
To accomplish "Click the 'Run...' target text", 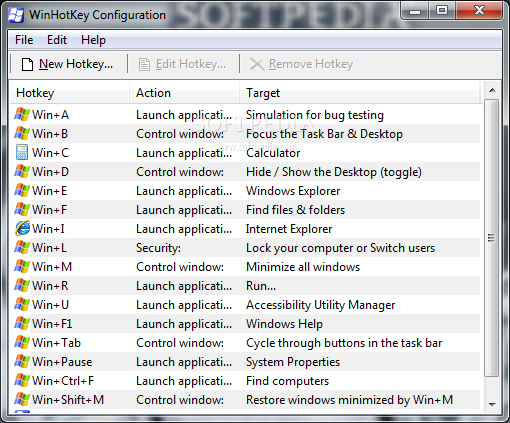I will point(261,286).
